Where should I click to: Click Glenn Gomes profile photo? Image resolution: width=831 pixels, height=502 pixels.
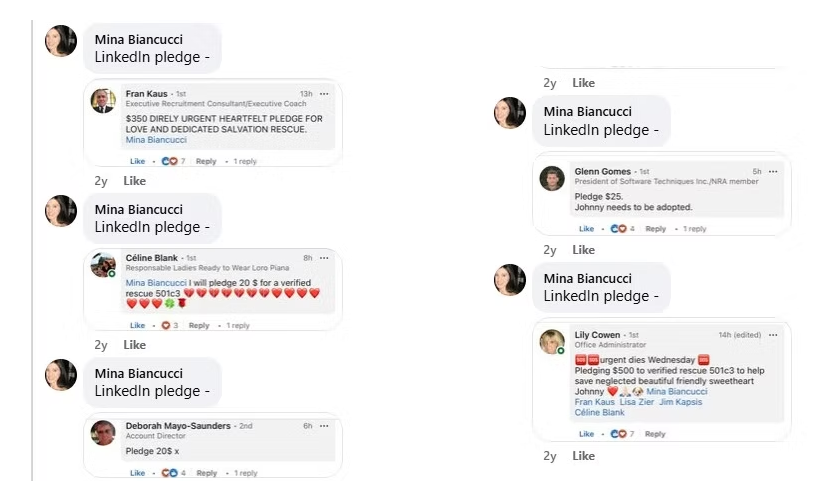tap(552, 179)
